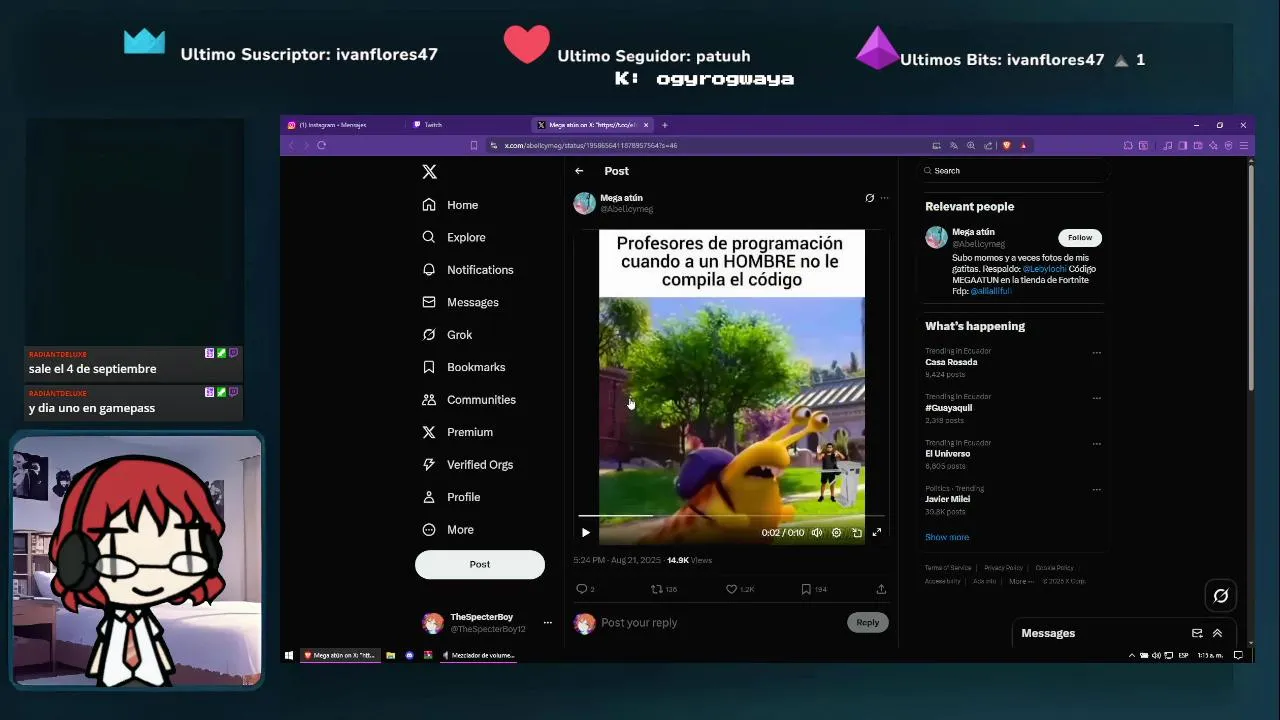Open the video settings gear
Screen dimensions: 1280x720
pyautogui.click(x=837, y=533)
